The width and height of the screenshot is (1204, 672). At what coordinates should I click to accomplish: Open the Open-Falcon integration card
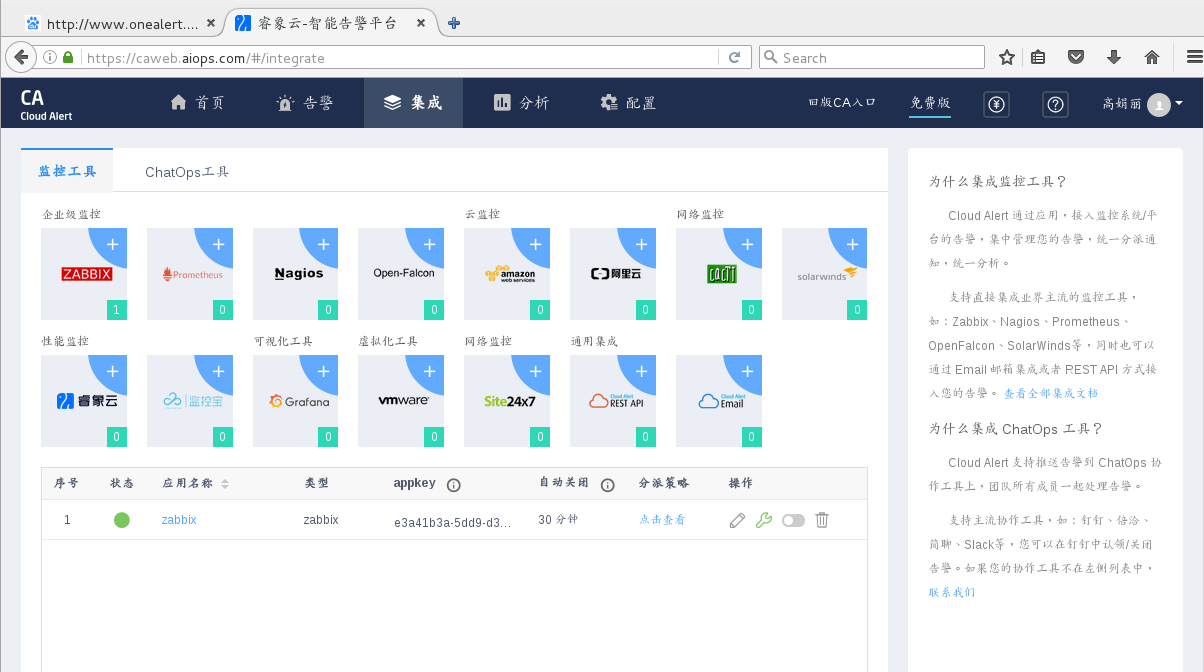tap(401, 274)
